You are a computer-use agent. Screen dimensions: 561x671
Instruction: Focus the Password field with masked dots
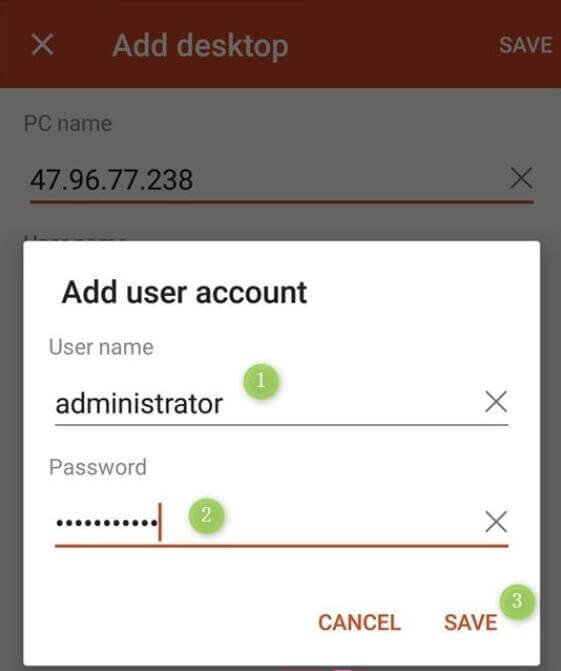tap(265, 522)
